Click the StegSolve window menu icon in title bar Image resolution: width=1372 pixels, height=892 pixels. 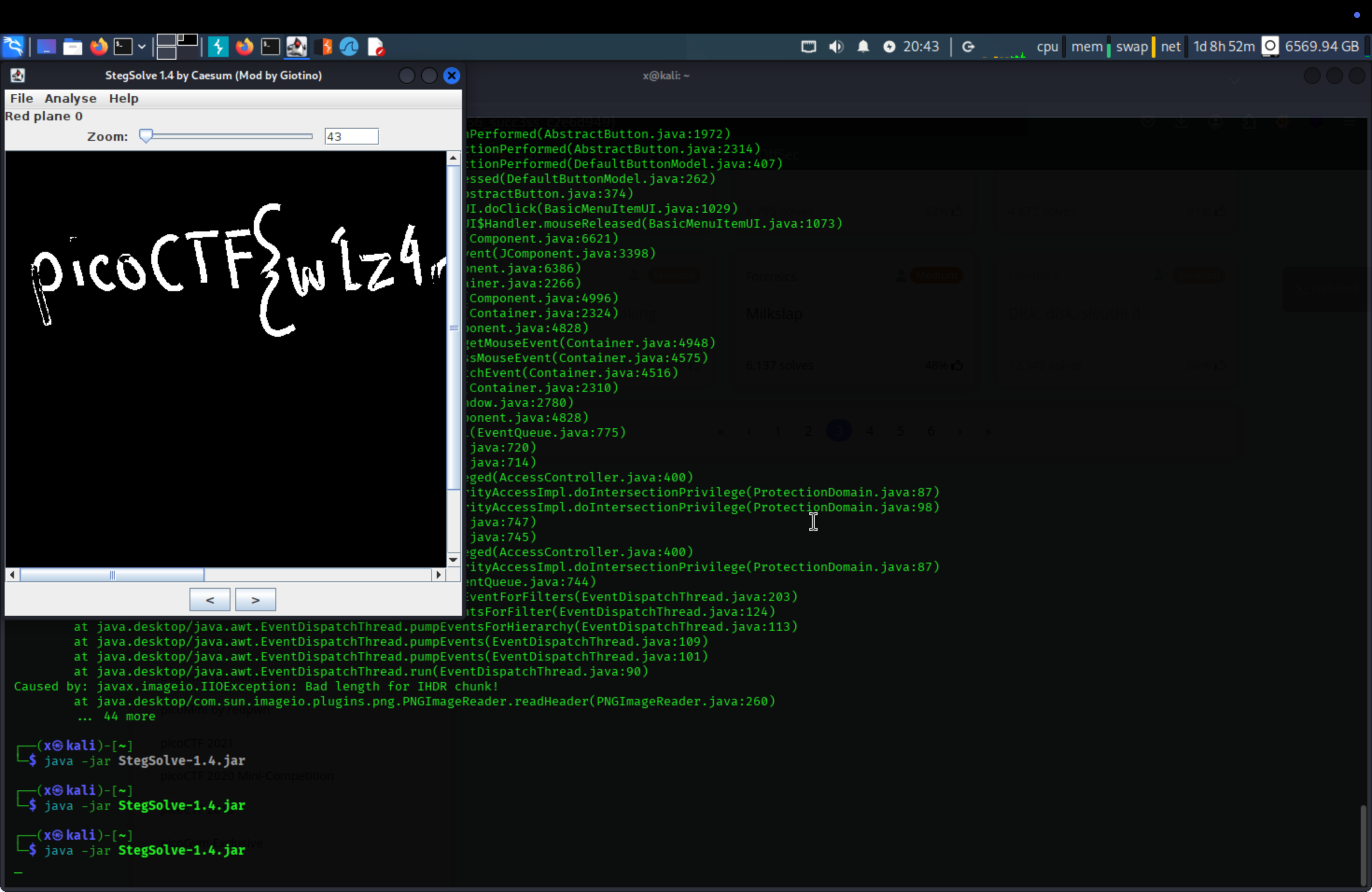(17, 76)
